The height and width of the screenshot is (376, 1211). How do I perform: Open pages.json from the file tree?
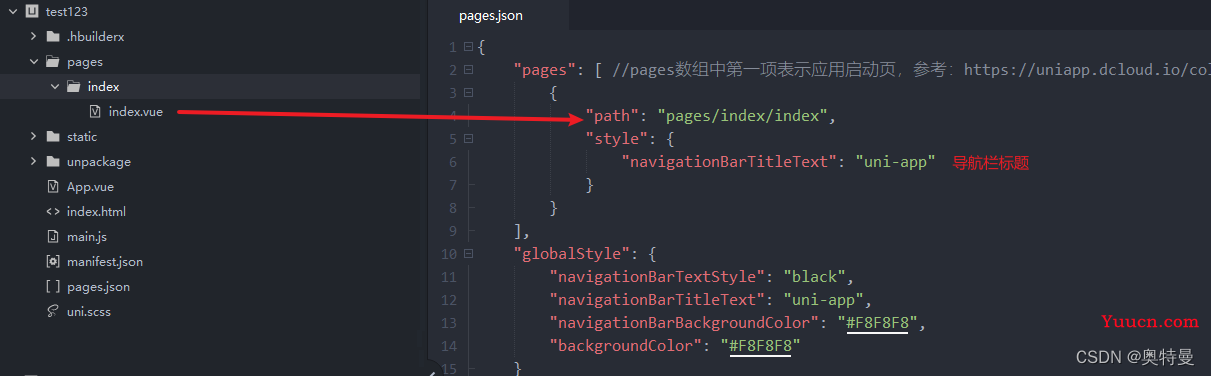click(98, 286)
